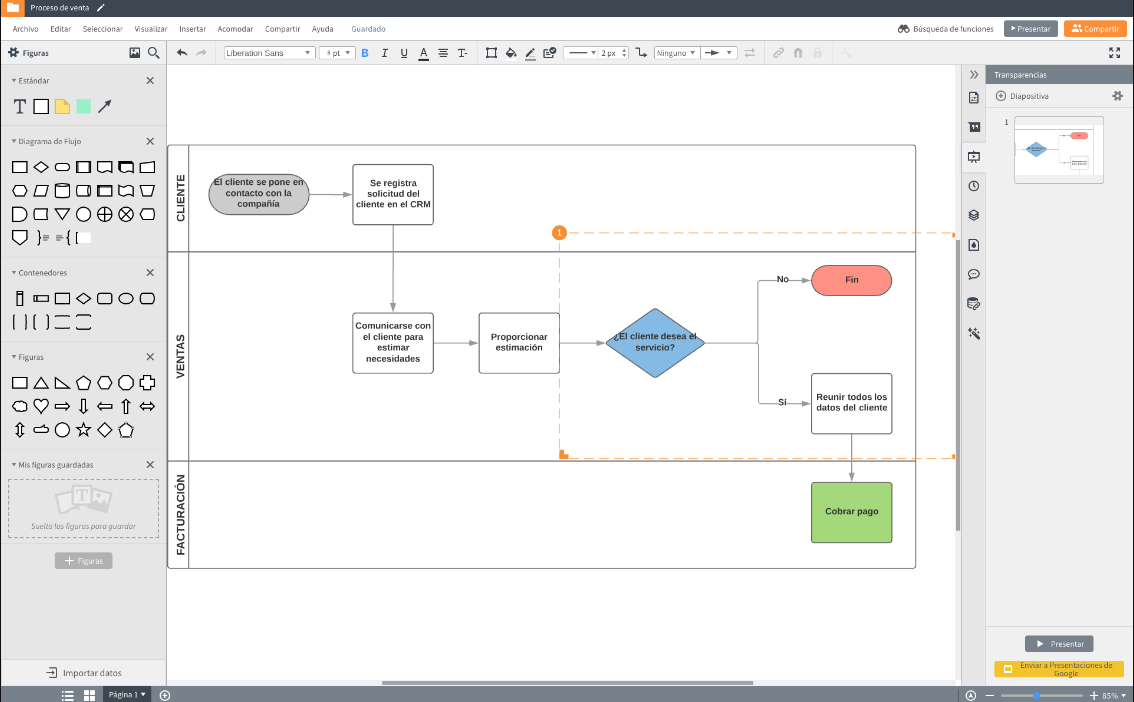Toggle italic text formatting
This screenshot has width=1134, height=702.
(384, 53)
